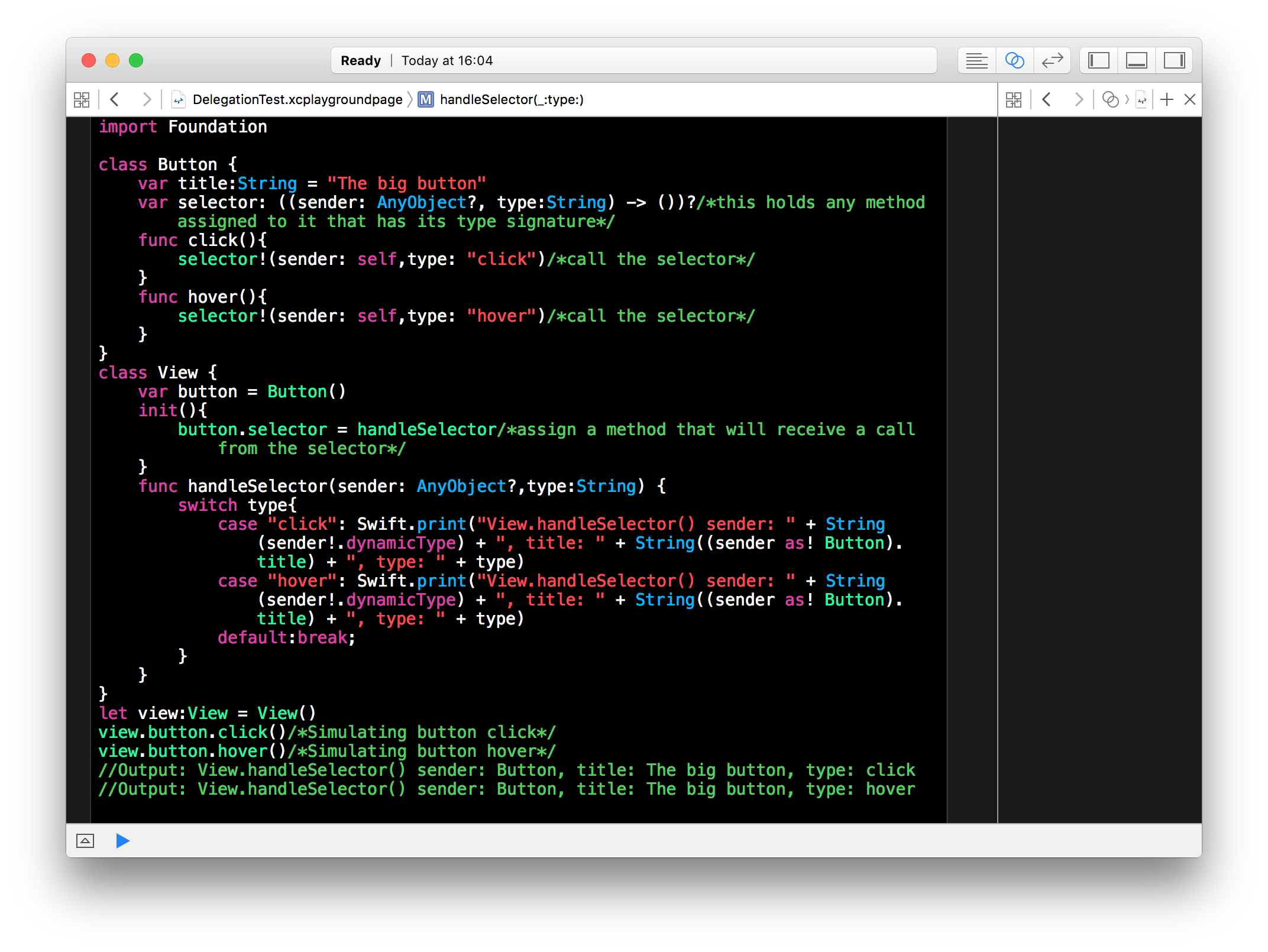The image size is (1268, 952).
Task: Add a new assistant editor pane
Action: click(1166, 99)
